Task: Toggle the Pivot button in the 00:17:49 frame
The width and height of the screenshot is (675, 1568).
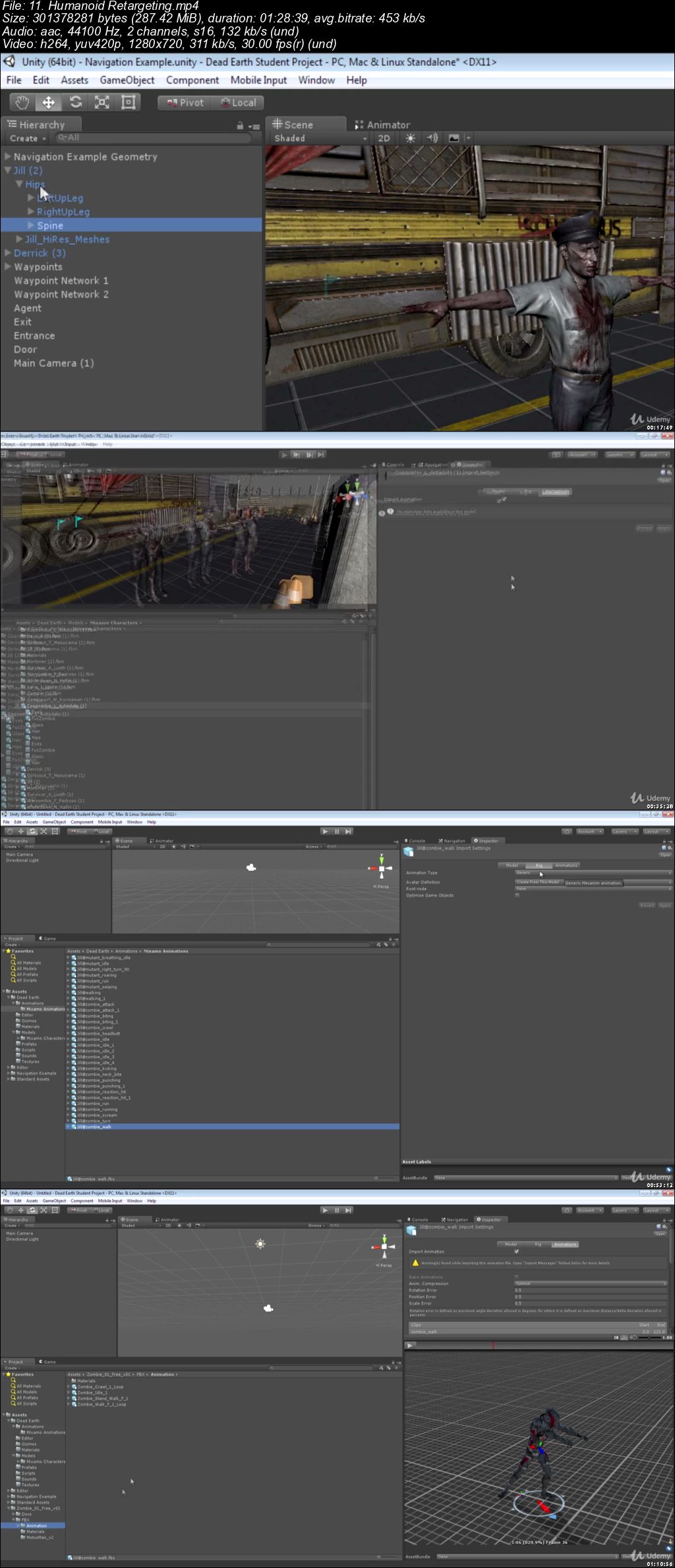Action: pos(185,103)
